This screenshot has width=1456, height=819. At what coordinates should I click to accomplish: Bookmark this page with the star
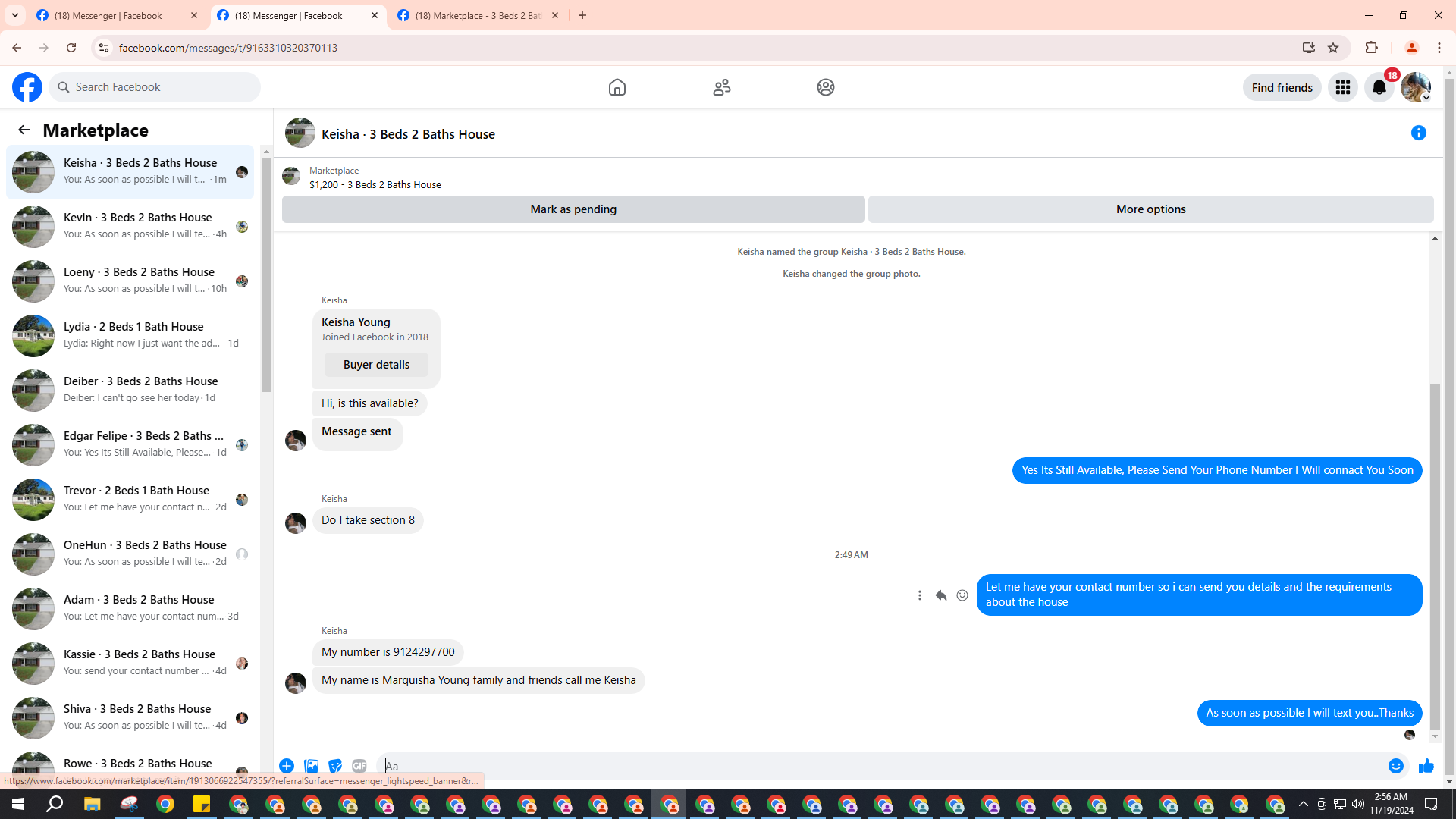1333,48
